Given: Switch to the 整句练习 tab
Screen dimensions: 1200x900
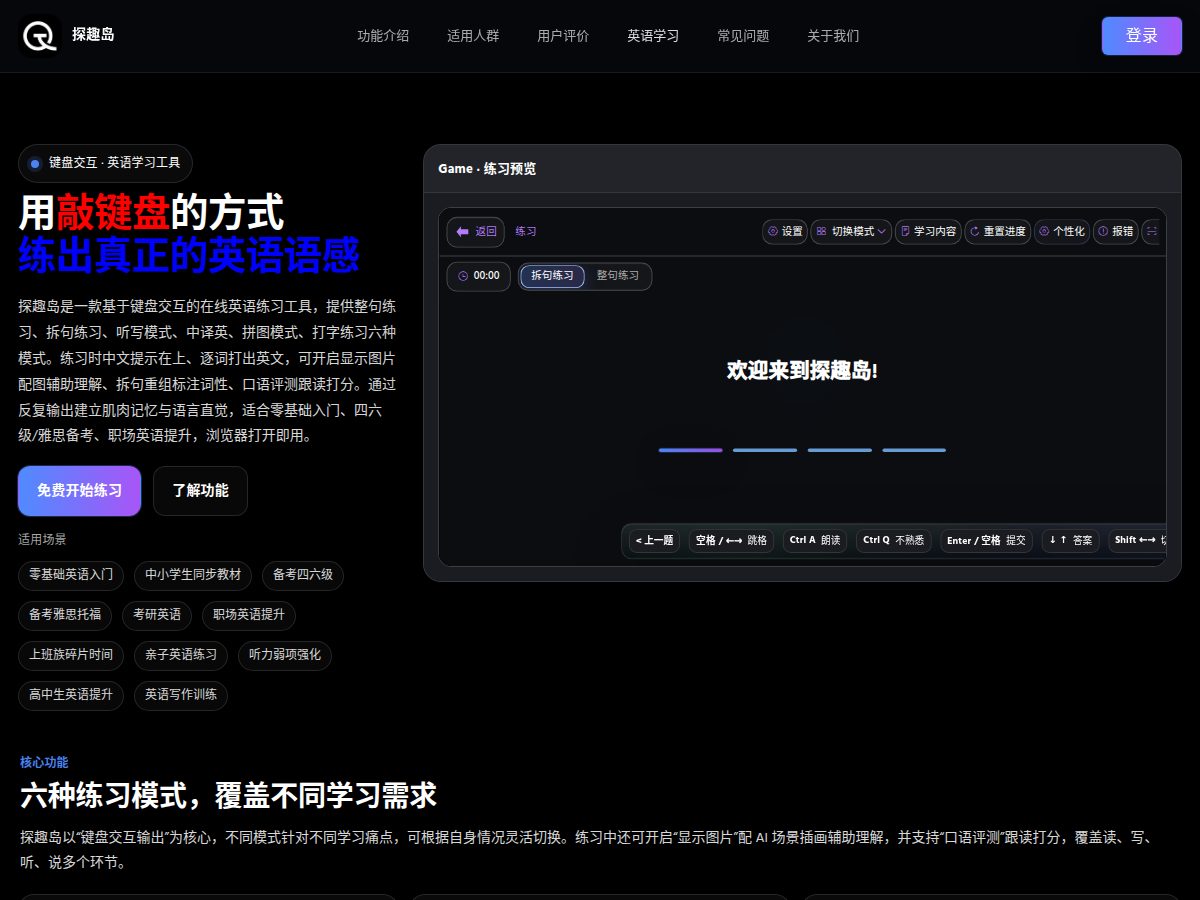Looking at the screenshot, I should 618,276.
